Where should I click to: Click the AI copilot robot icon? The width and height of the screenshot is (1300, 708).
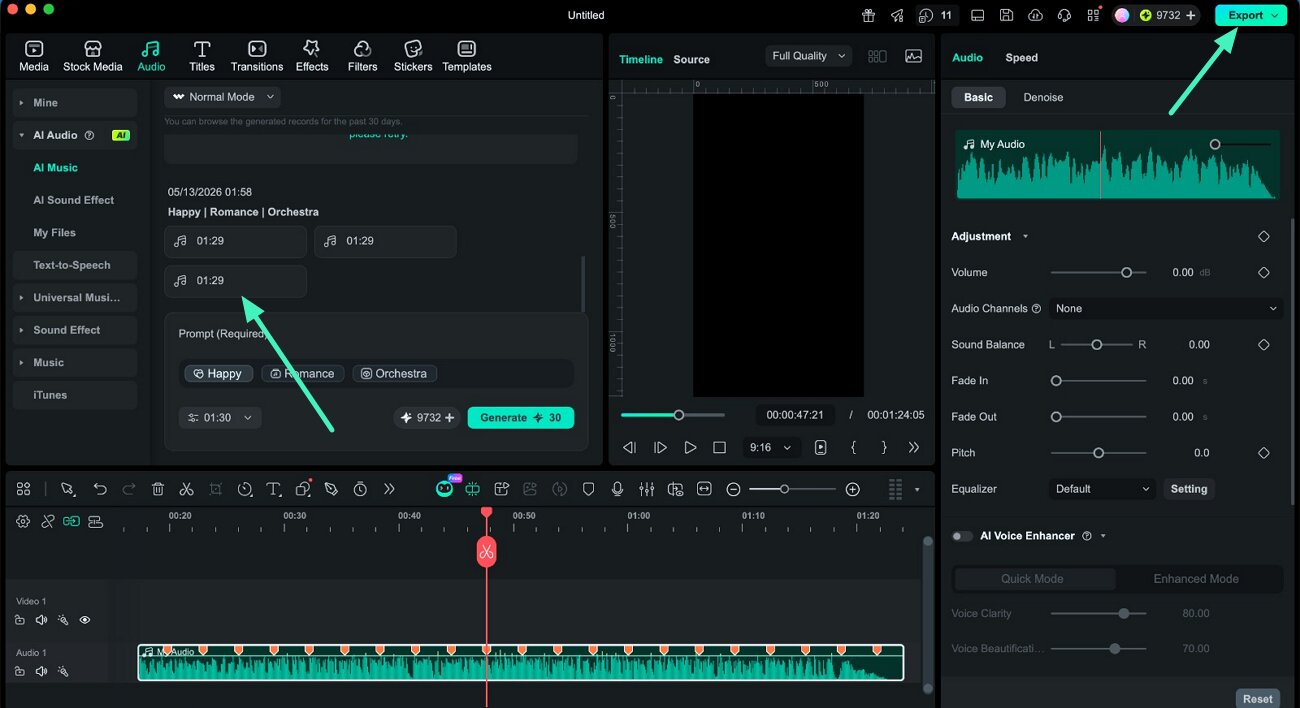[x=445, y=488]
